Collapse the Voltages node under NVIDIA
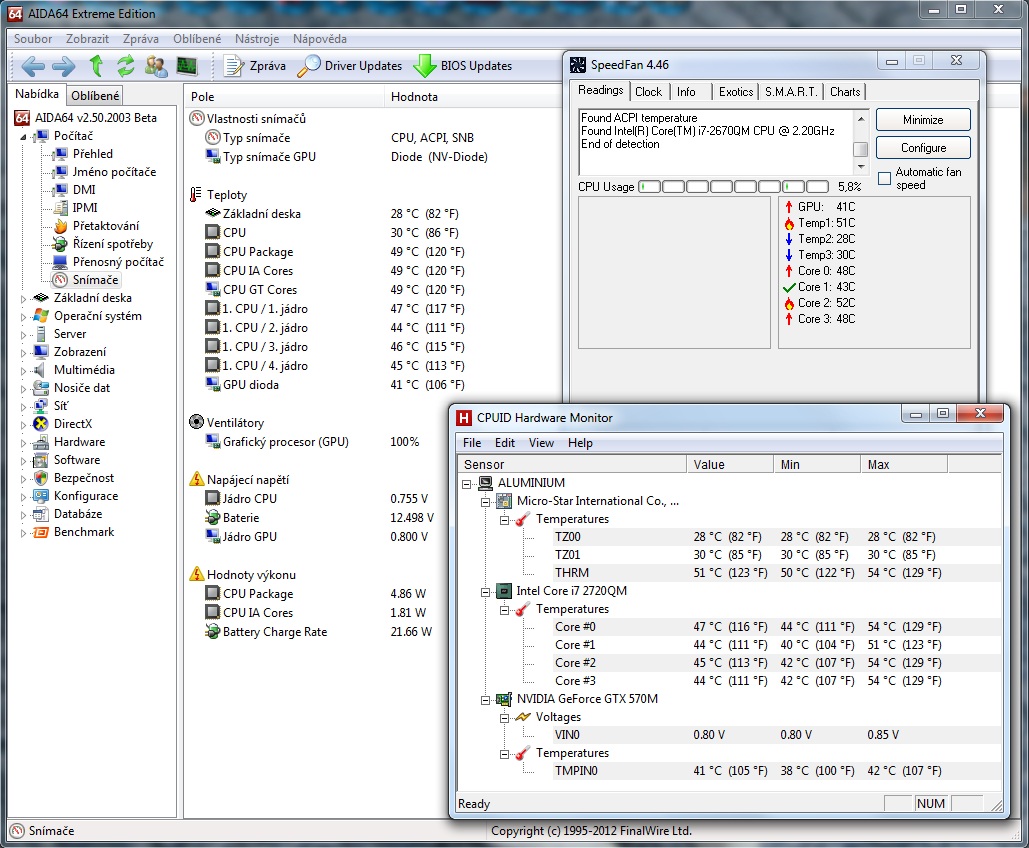This screenshot has width=1029, height=848. (x=505, y=718)
